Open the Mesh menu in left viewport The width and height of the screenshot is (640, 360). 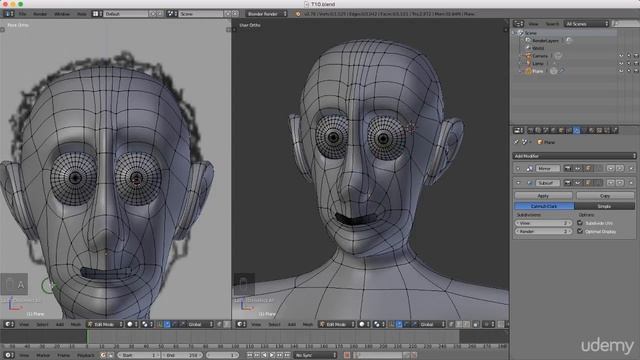pos(76,324)
